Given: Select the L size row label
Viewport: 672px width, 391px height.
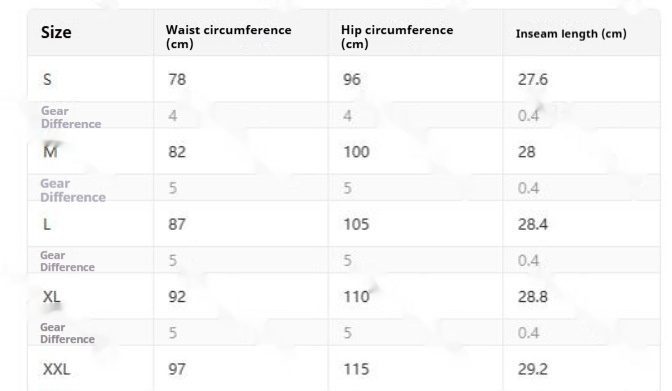Looking at the screenshot, I should (x=47, y=224).
